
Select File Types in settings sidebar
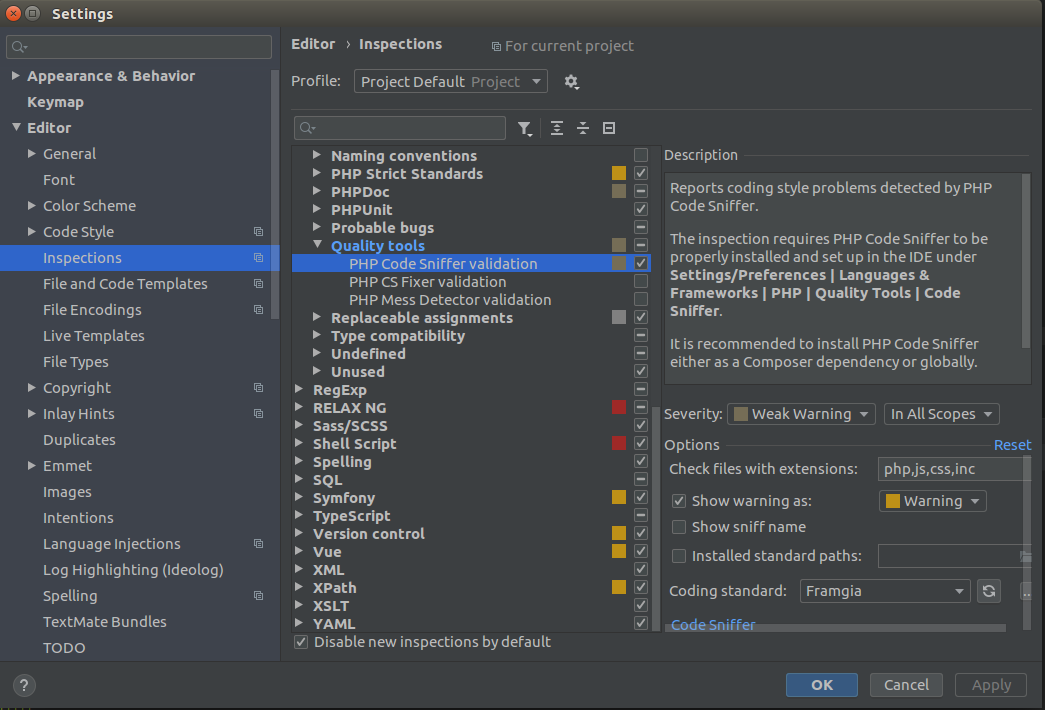pyautogui.click(x=76, y=362)
